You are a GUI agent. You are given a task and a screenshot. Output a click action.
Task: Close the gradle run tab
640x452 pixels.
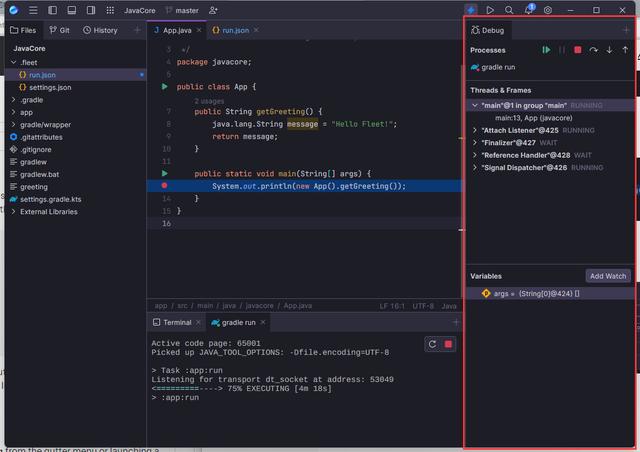(263, 323)
